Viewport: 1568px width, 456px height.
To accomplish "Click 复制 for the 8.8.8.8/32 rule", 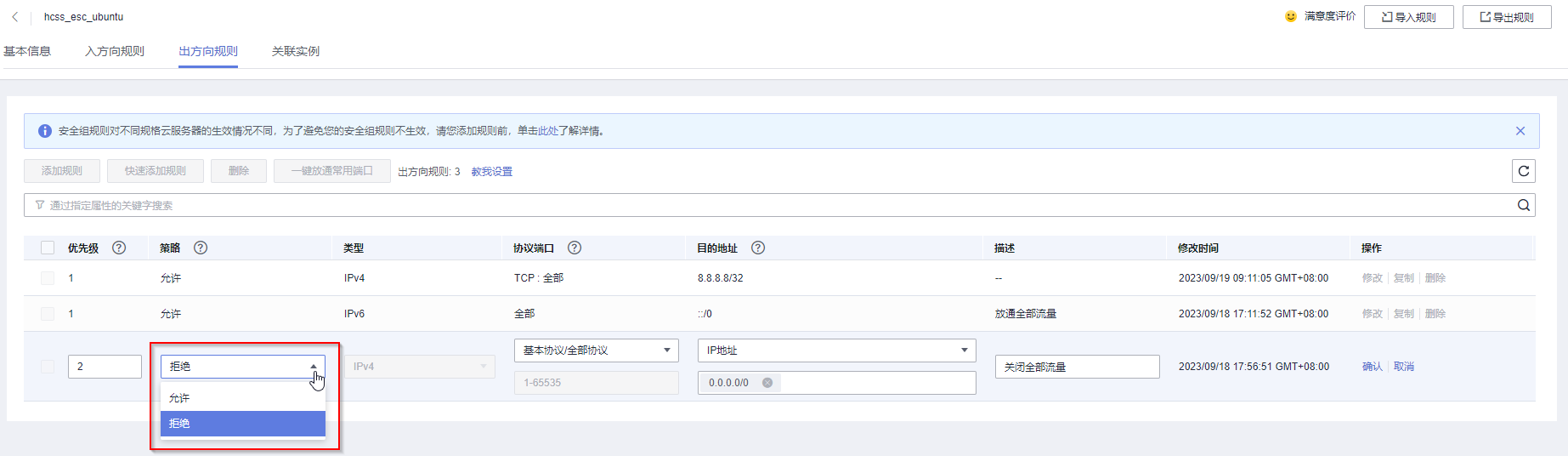I will (1404, 278).
